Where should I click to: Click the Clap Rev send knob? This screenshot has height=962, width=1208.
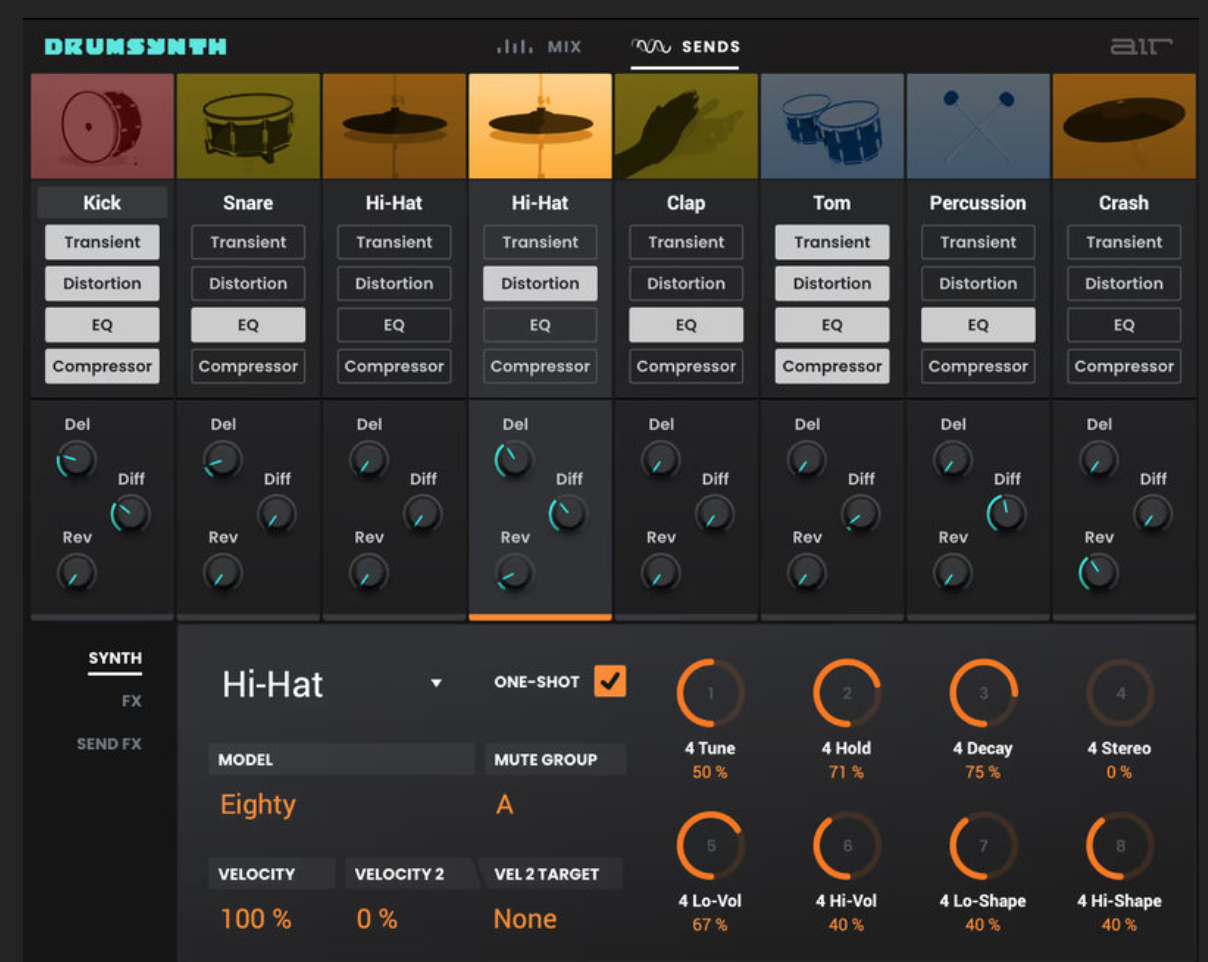[x=660, y=573]
